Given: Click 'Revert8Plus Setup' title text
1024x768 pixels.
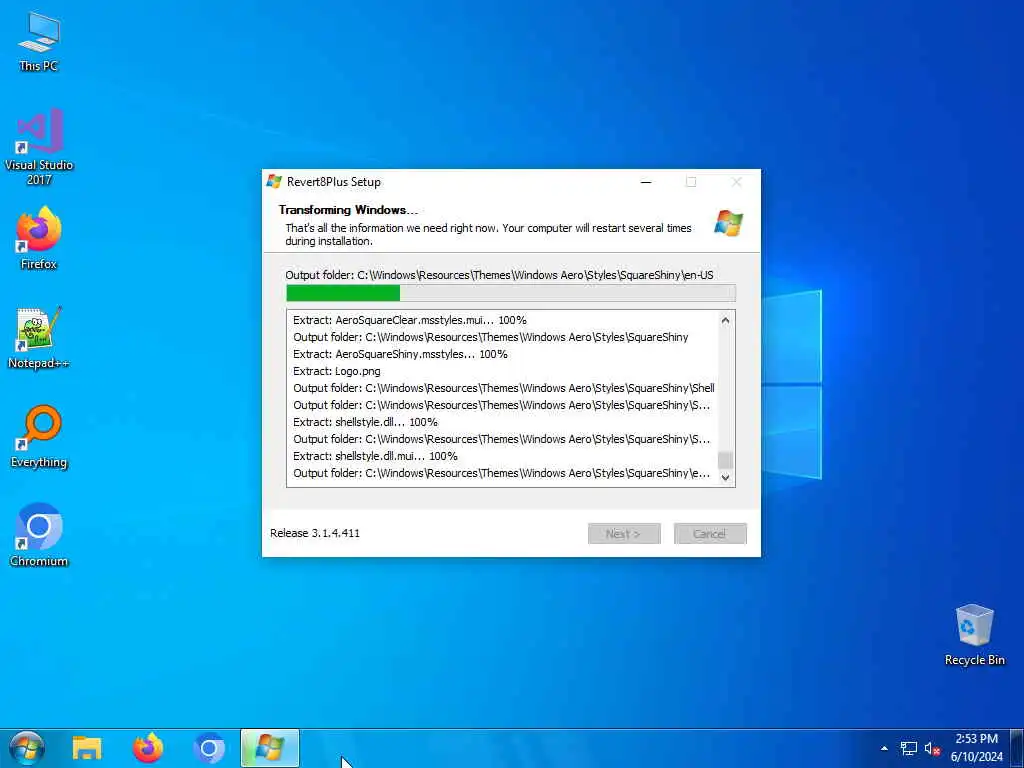Looking at the screenshot, I should point(334,182).
